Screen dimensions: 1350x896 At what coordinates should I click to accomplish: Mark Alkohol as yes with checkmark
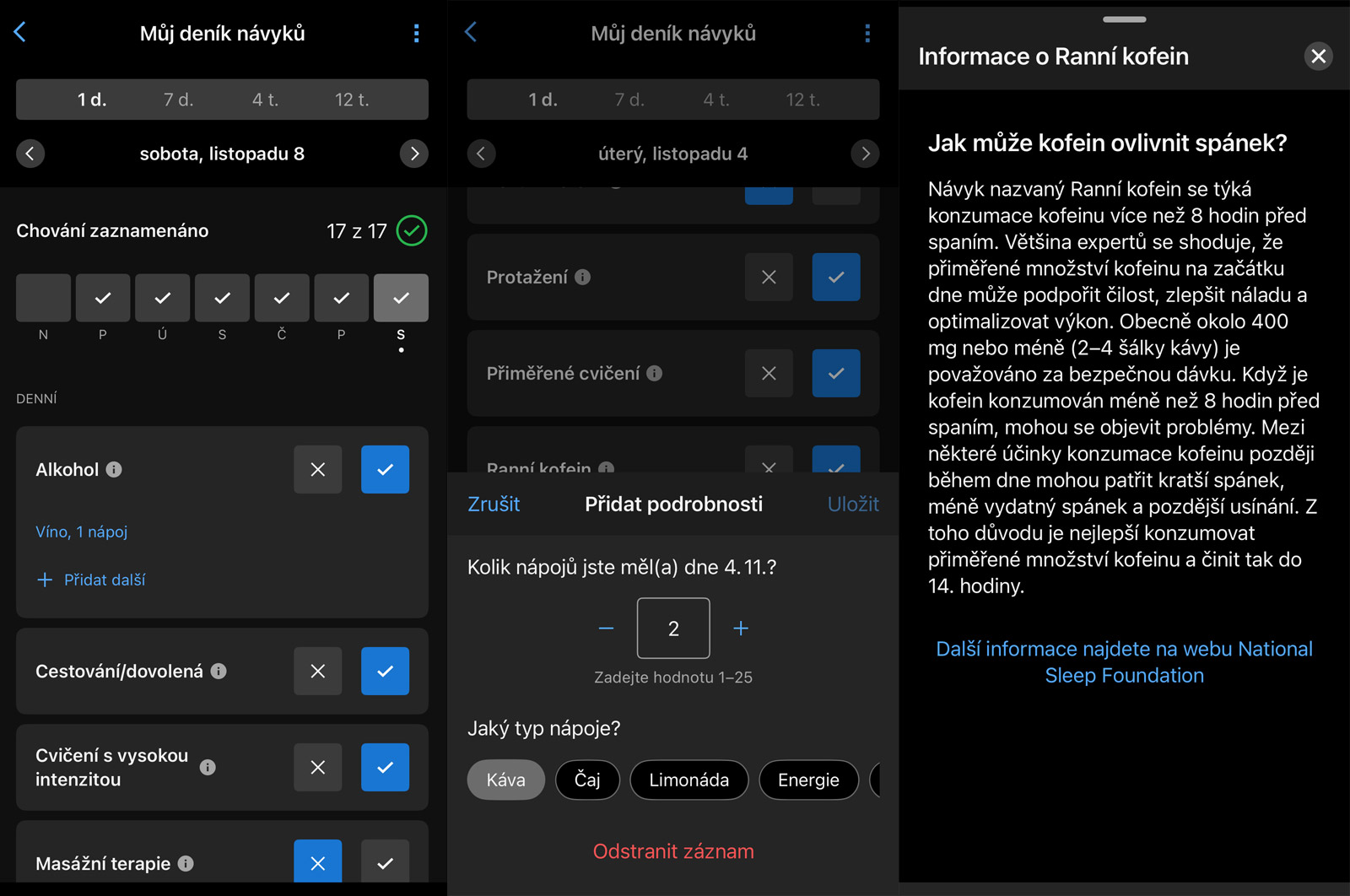click(x=385, y=470)
